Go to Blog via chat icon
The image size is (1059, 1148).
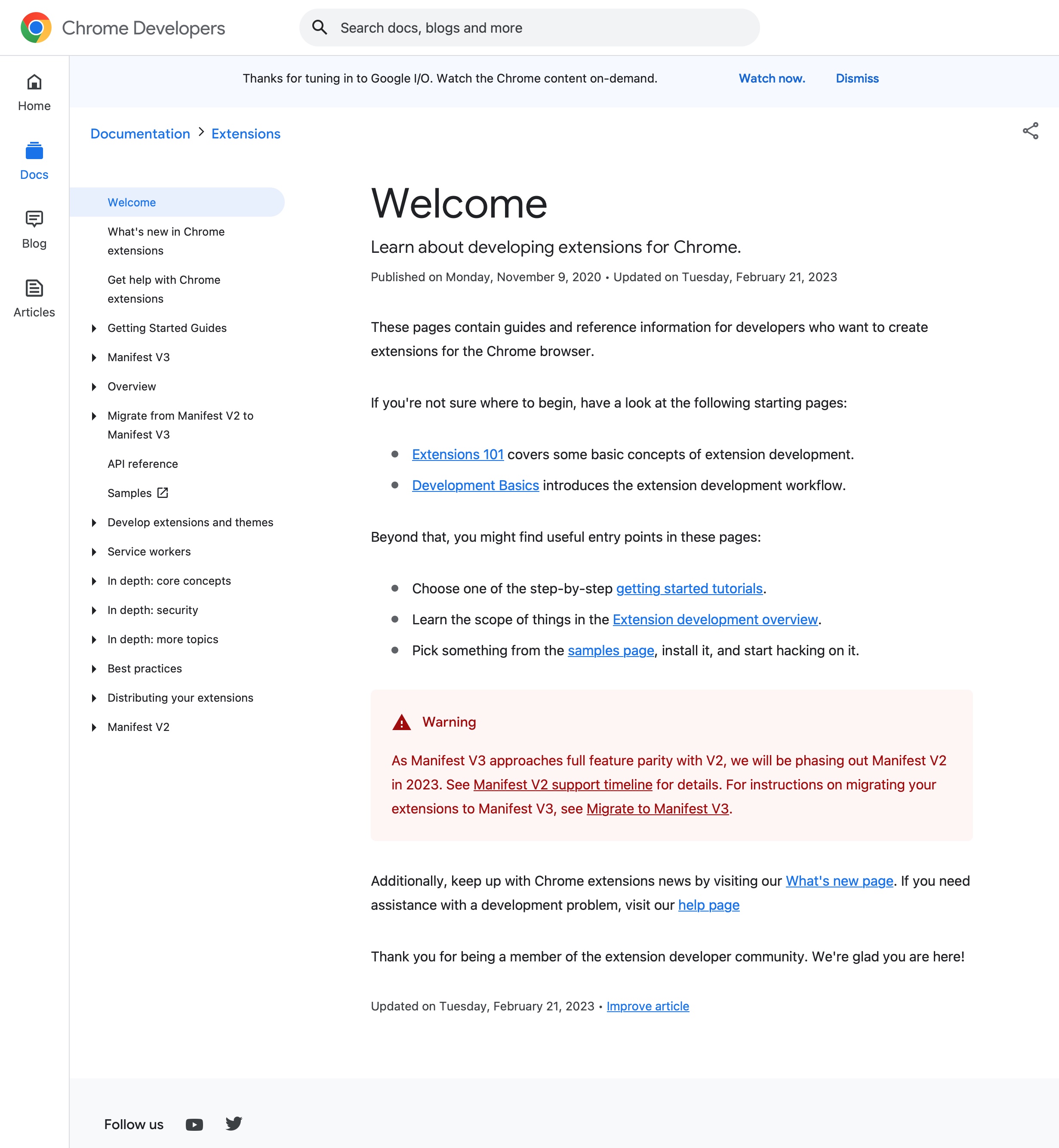pyautogui.click(x=34, y=219)
